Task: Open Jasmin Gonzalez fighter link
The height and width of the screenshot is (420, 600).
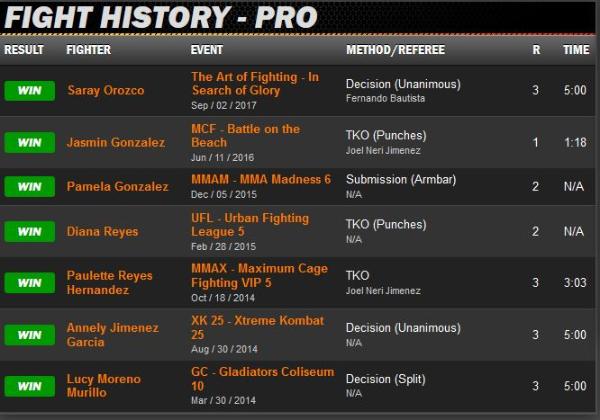Action: tap(115, 143)
